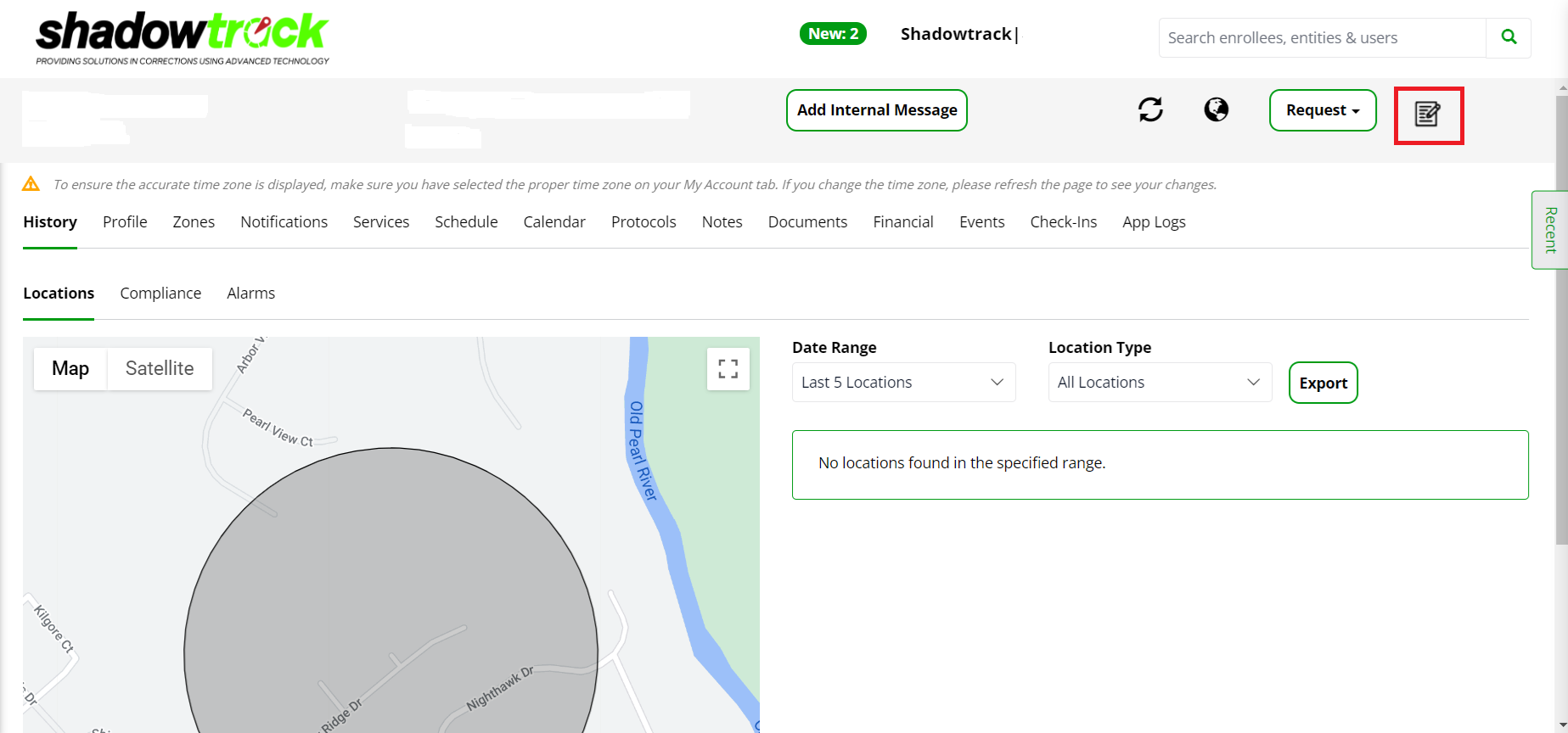Image resolution: width=1568 pixels, height=733 pixels.
Task: Open the App Logs tab
Action: pos(1154,222)
